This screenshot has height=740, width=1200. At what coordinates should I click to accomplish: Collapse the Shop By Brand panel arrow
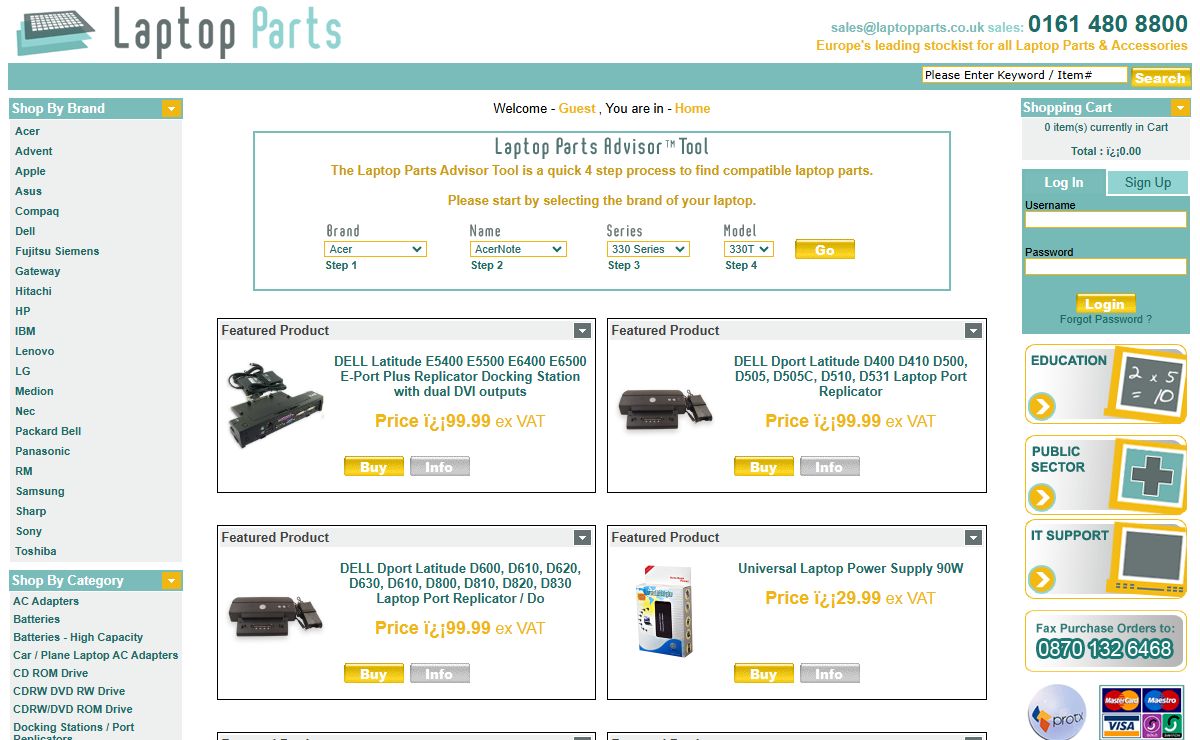click(x=171, y=108)
